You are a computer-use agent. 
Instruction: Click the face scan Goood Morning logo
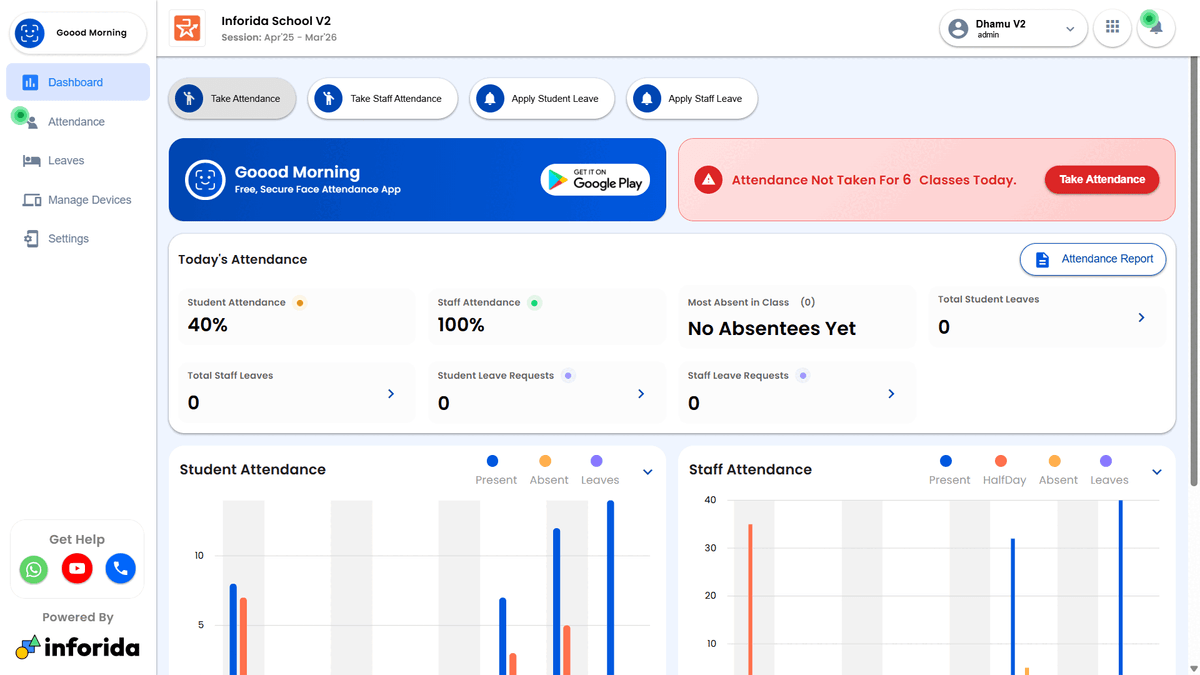[30, 33]
